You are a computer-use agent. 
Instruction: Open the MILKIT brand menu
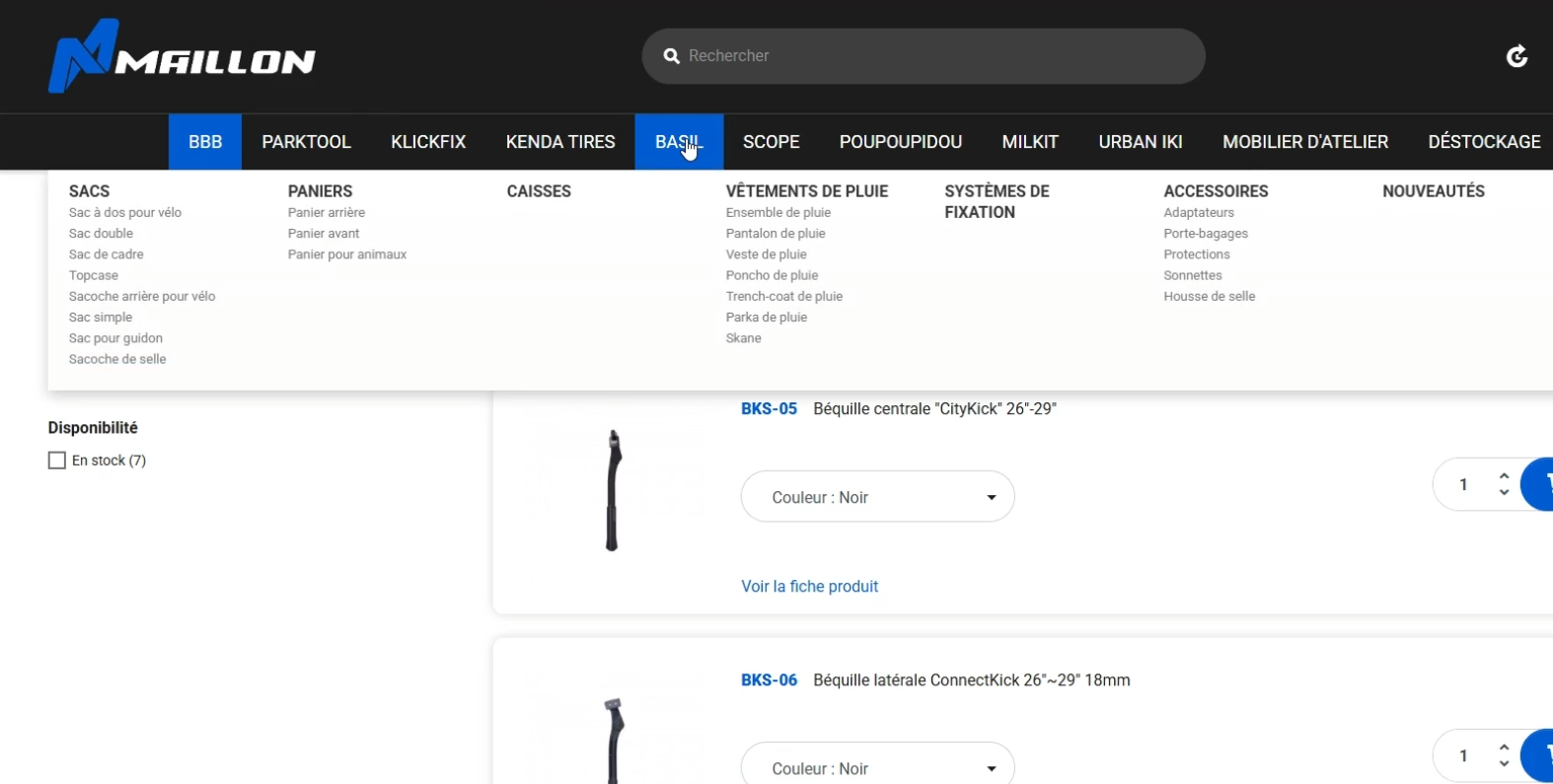point(1030,142)
